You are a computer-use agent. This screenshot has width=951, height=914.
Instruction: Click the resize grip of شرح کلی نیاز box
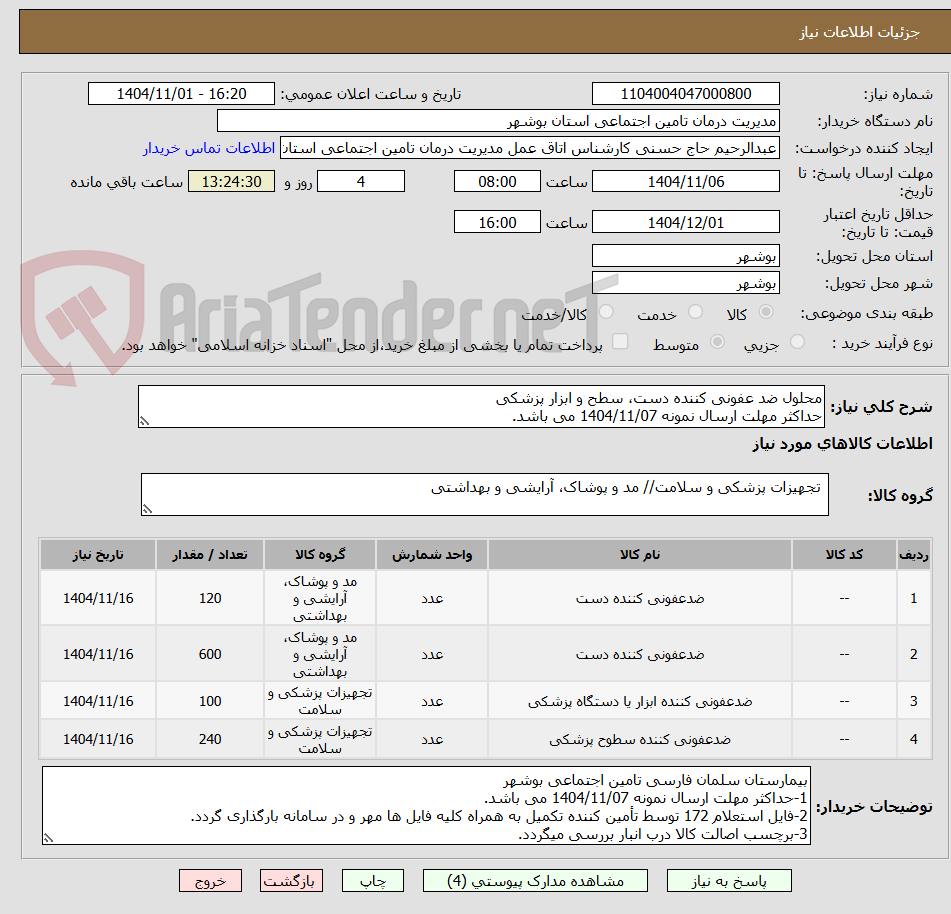pyautogui.click(x=144, y=422)
